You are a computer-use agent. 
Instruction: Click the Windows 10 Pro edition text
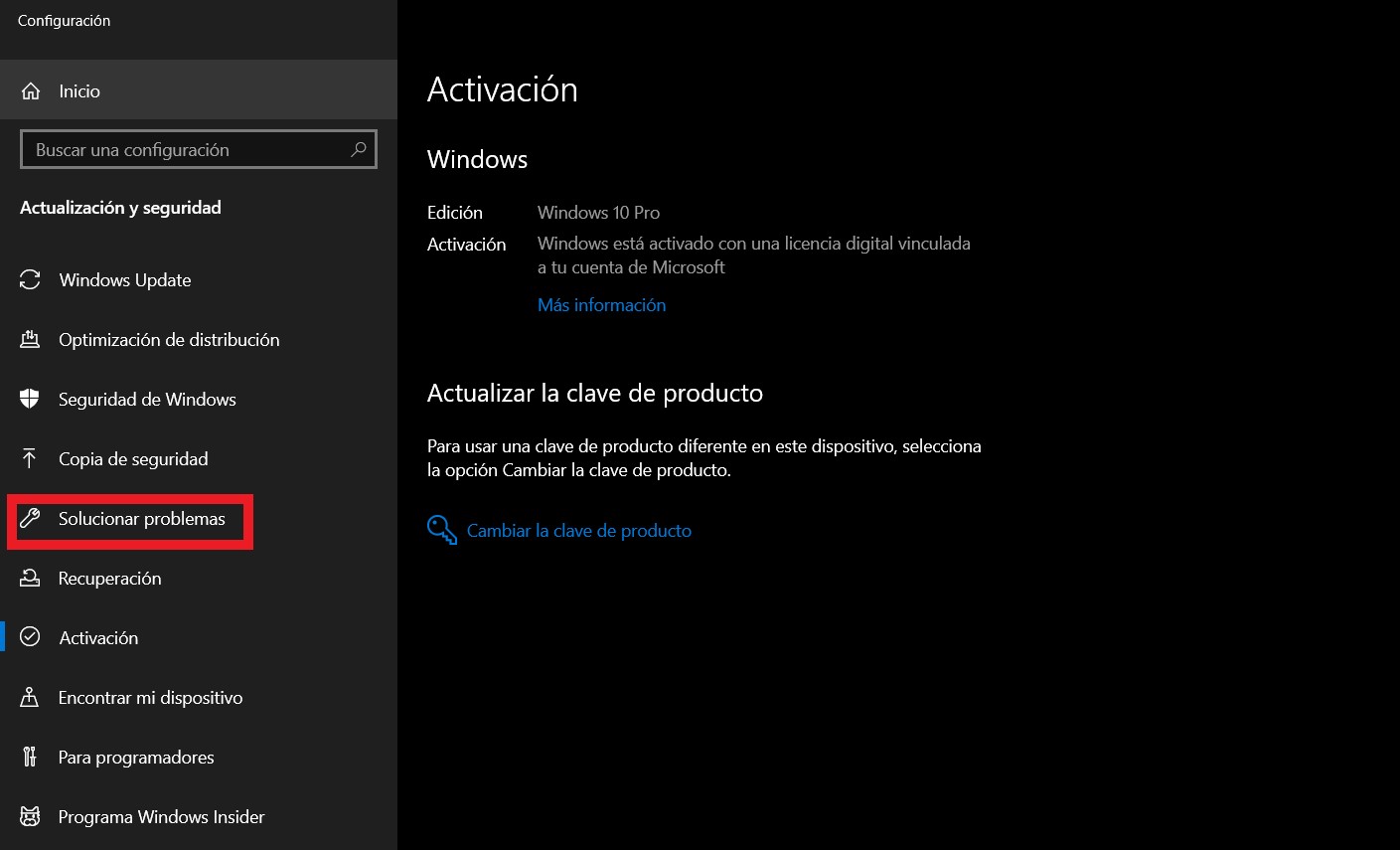598,213
